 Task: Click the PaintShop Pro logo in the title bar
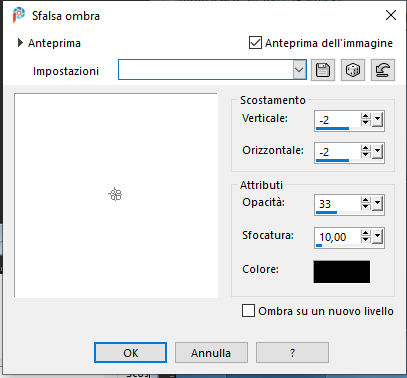pyautogui.click(x=19, y=15)
